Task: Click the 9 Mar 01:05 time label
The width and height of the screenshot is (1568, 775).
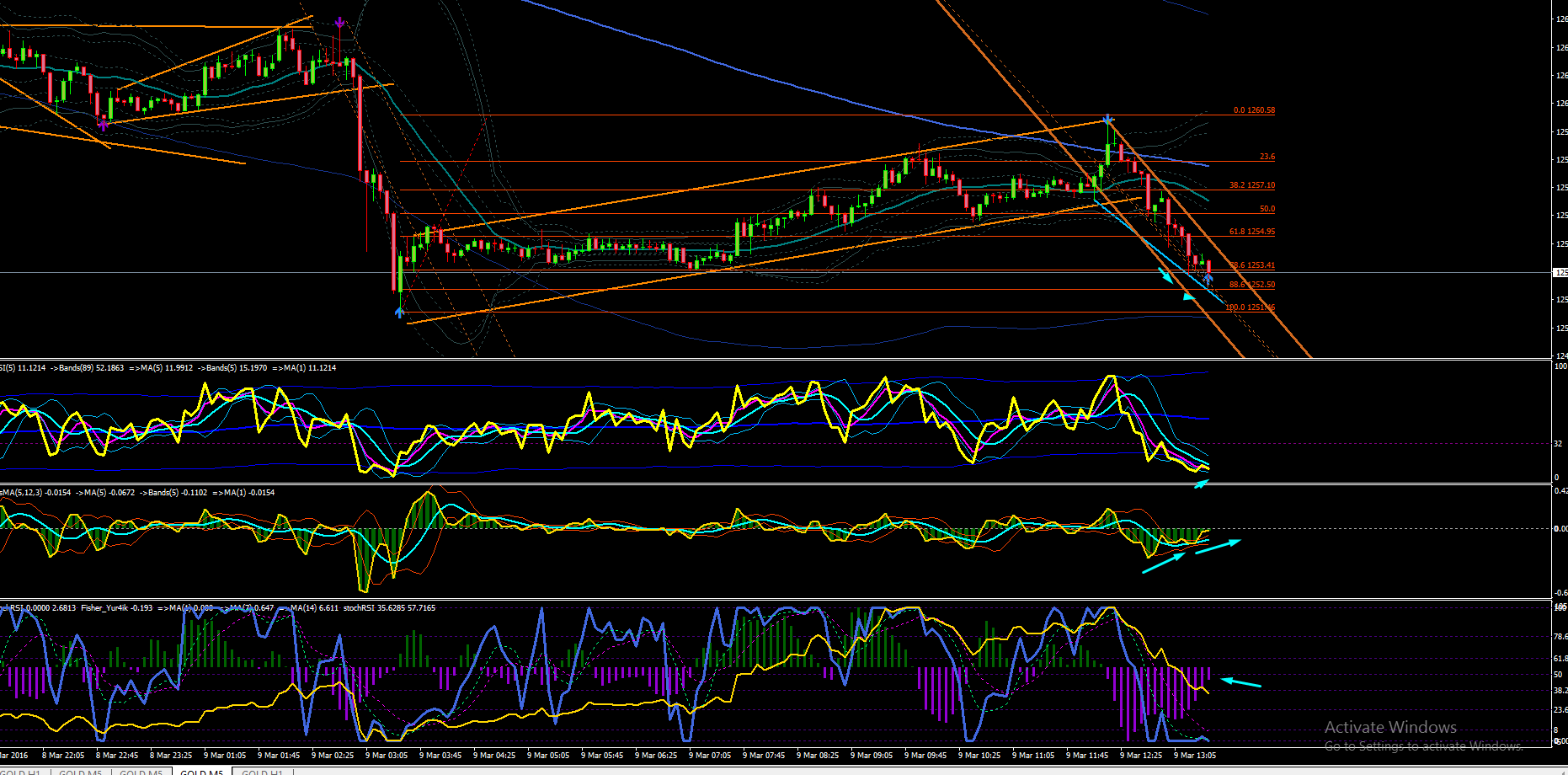Action: coord(225,756)
